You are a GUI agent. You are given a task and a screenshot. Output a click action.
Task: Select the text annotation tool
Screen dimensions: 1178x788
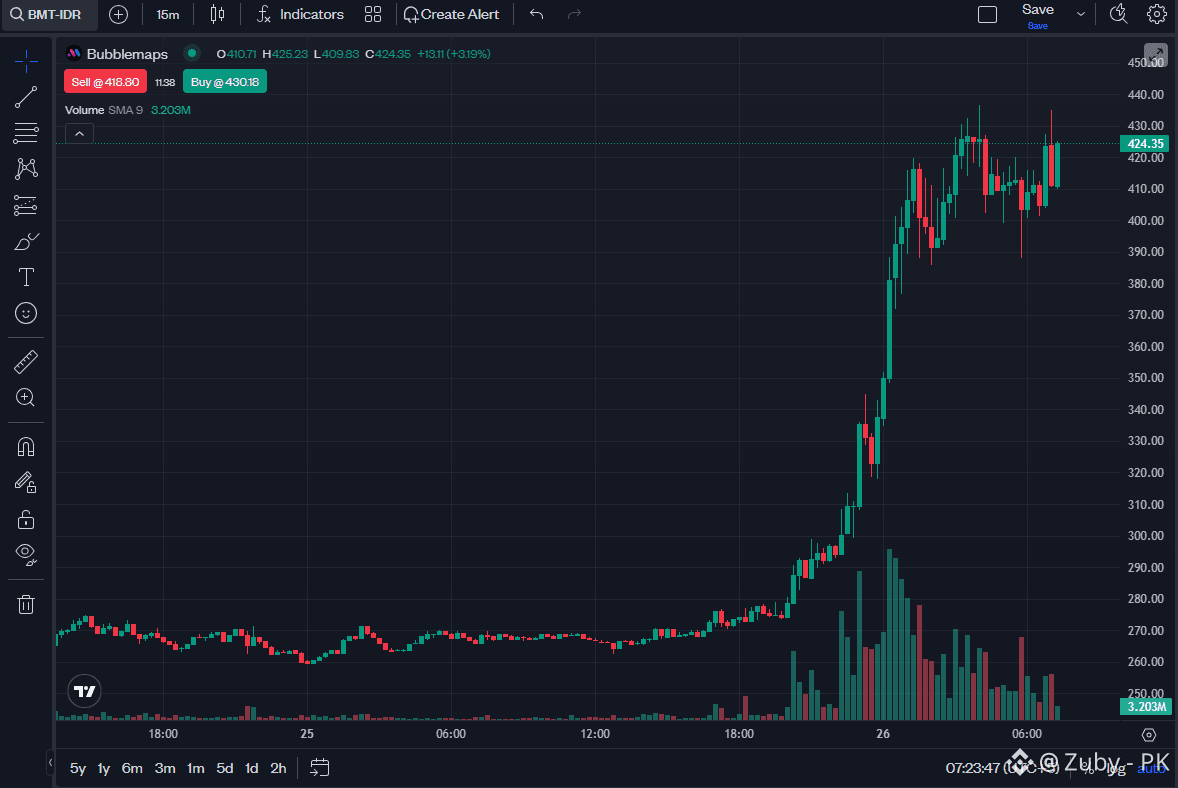click(26, 277)
